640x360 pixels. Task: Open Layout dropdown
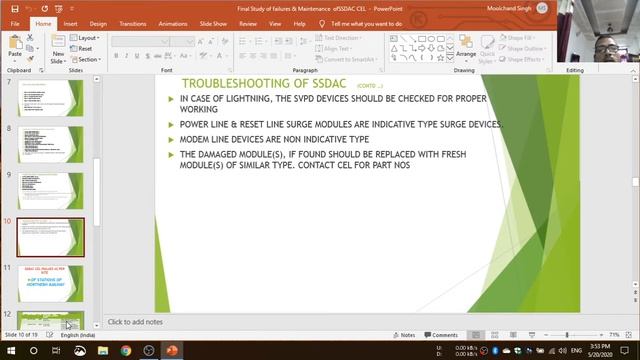(85, 38)
